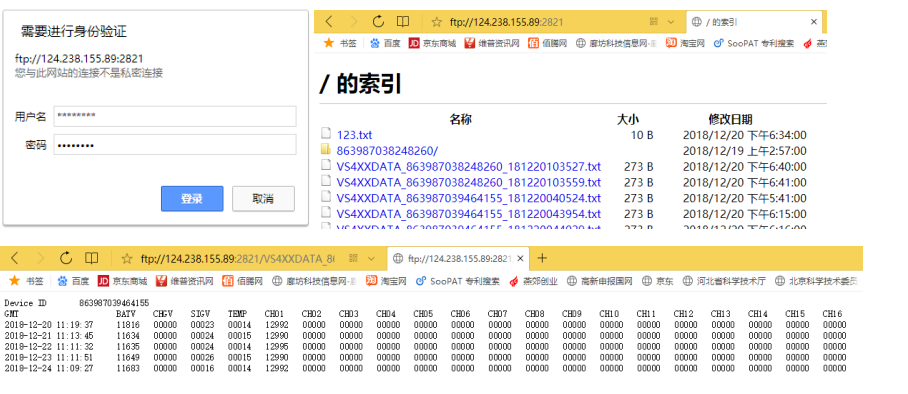Click date '2018/12/19 上午2:57:00'

coord(745,151)
